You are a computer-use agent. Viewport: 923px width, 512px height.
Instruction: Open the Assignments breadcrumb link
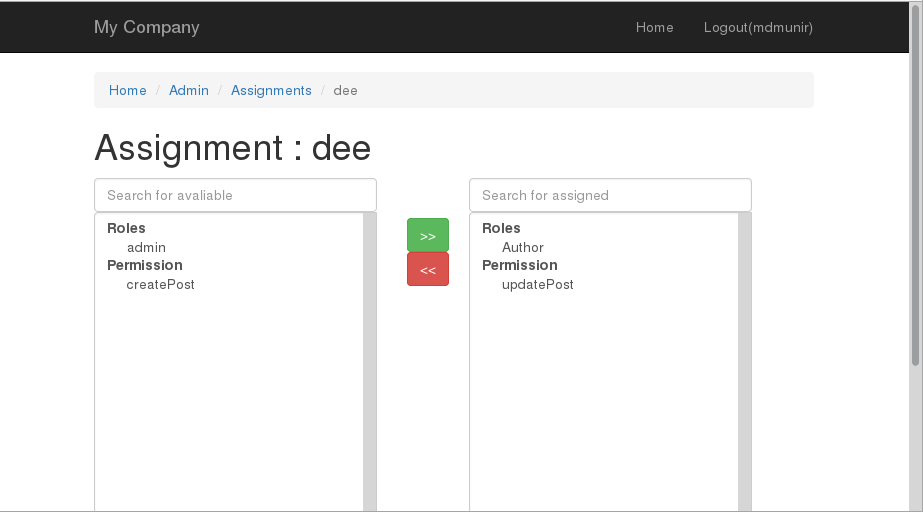pos(271,90)
